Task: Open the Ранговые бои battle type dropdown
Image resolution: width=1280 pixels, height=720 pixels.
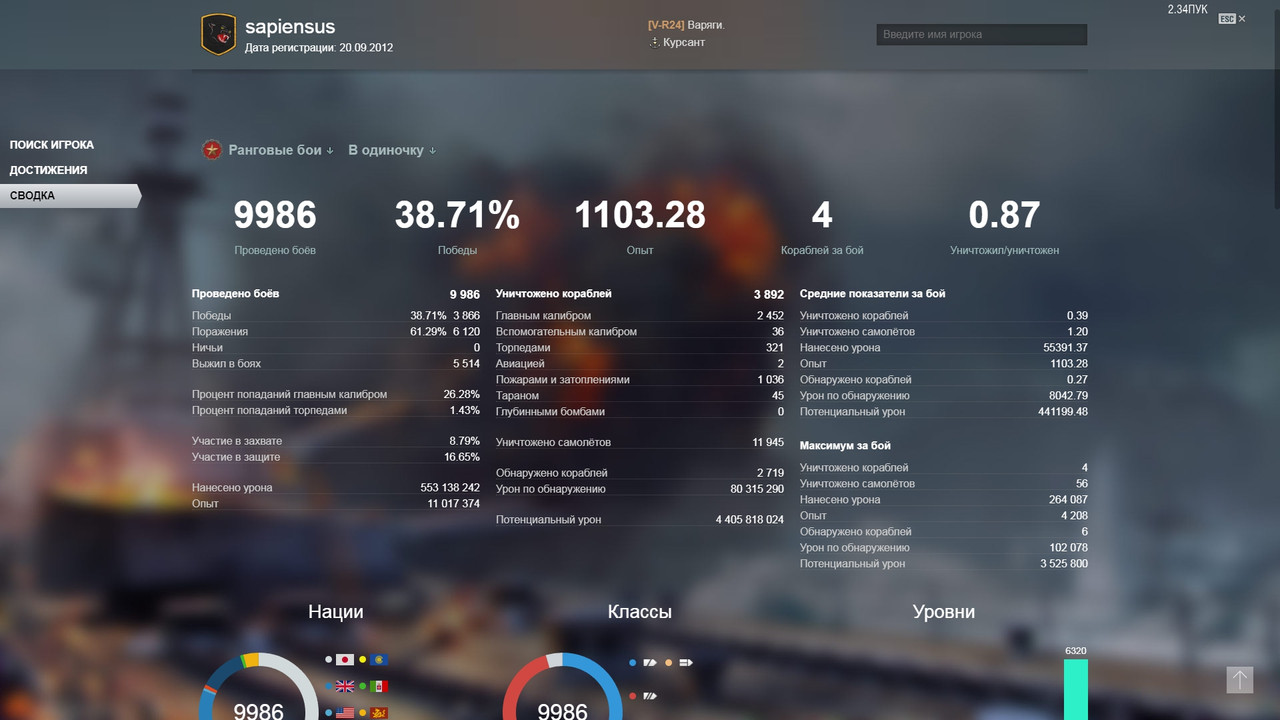Action: pyautogui.click(x=281, y=150)
